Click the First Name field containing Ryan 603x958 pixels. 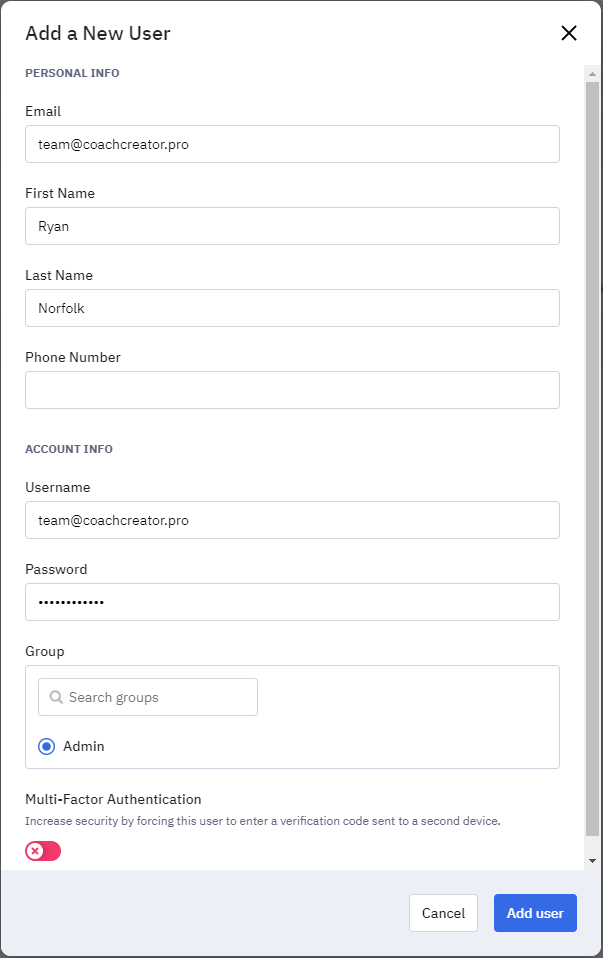coord(292,226)
